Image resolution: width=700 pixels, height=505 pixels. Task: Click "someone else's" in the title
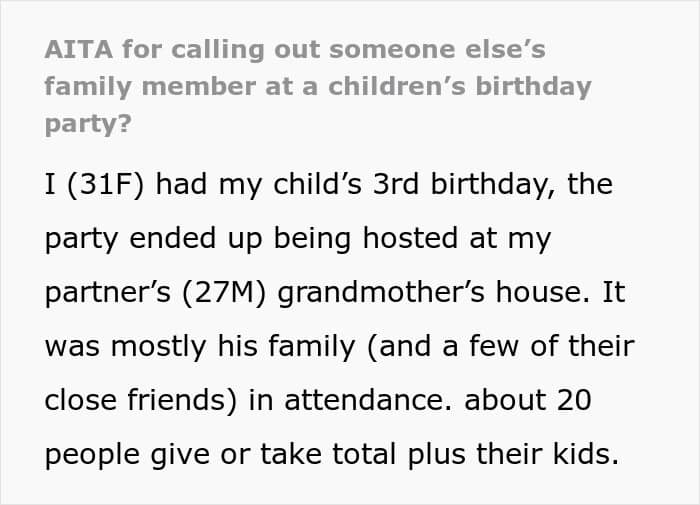pyautogui.click(x=446, y=48)
